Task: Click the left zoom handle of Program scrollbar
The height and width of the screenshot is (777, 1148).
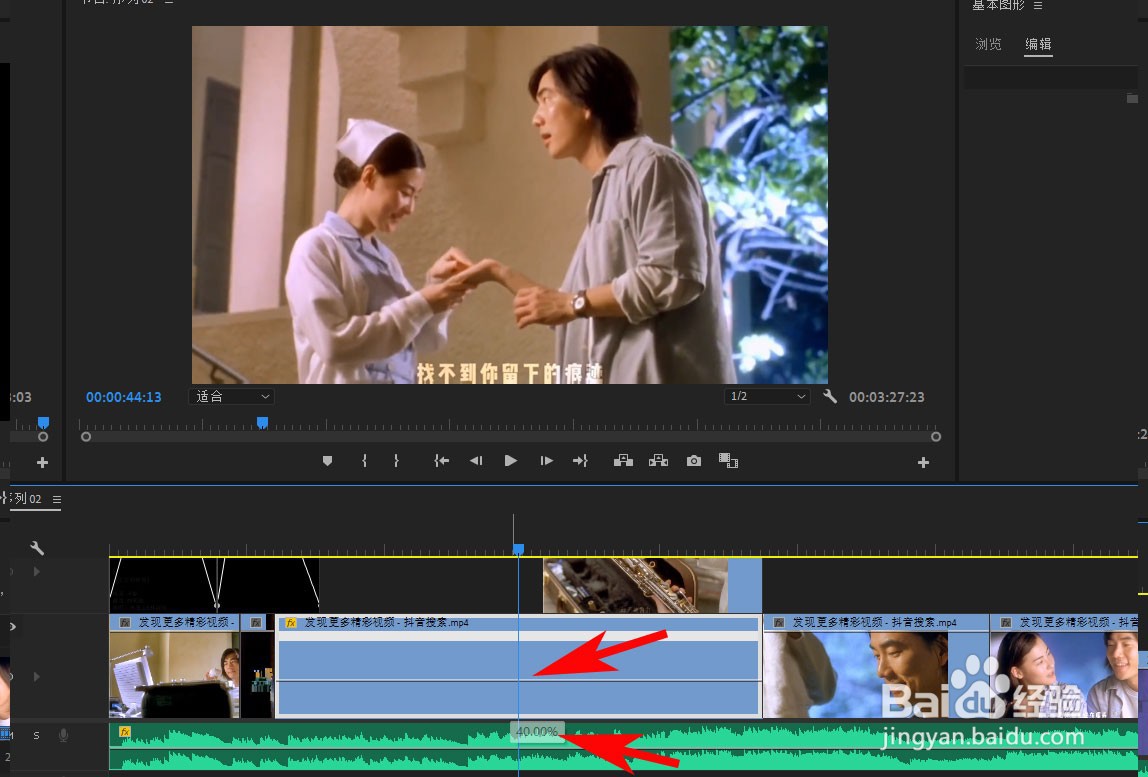Action: [x=86, y=436]
